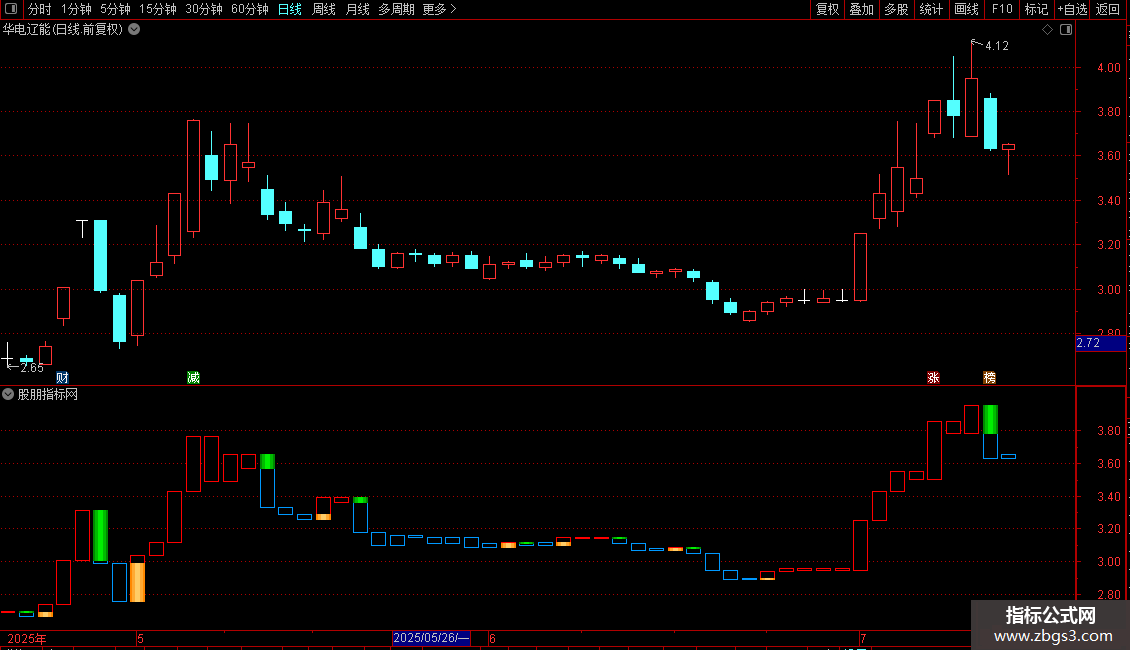Click the 华电辽能(日线.前复权) title text
Viewport: 1130px width, 650px height.
(63, 30)
